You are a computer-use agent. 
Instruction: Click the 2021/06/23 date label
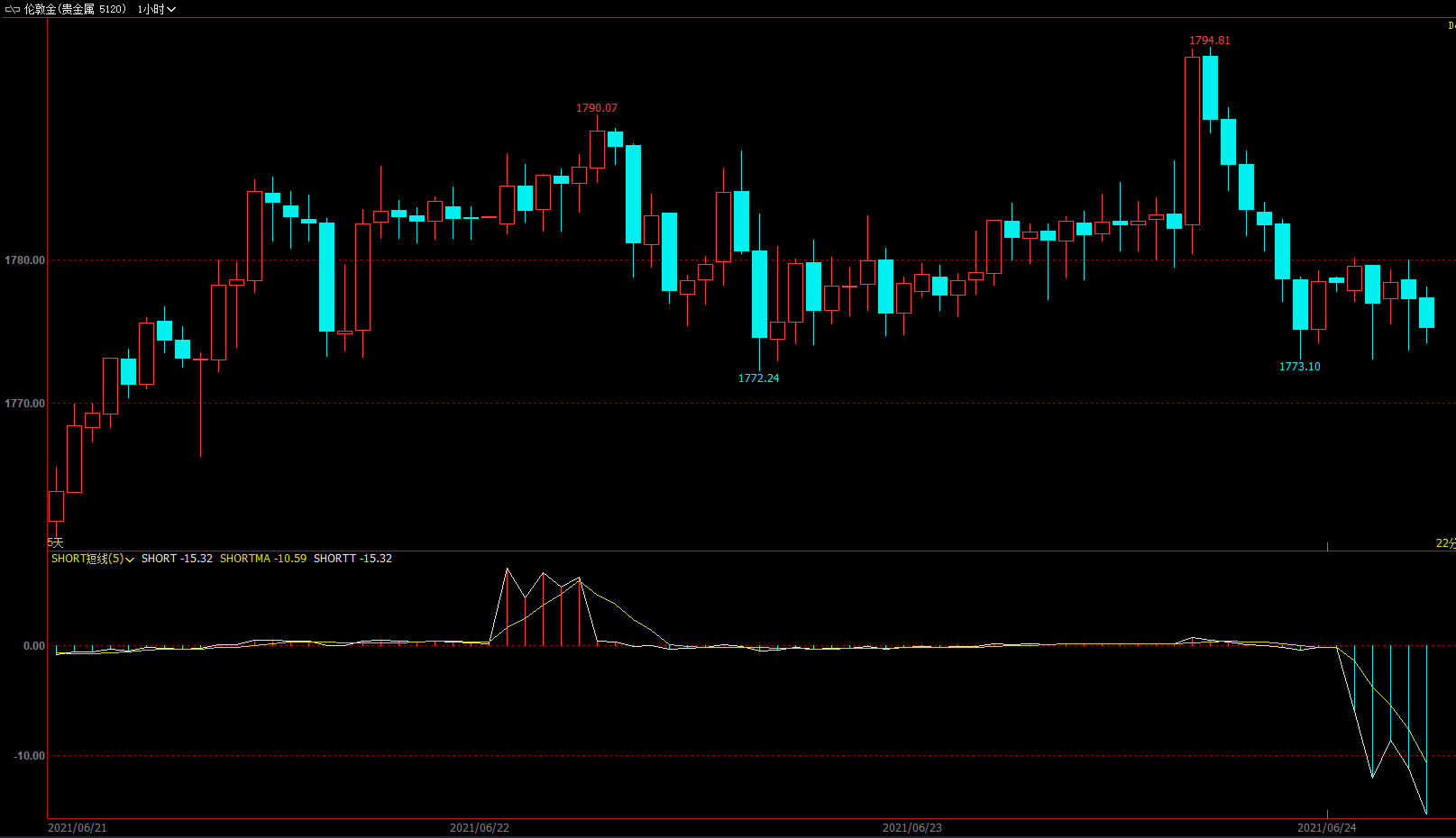pyautogui.click(x=912, y=827)
